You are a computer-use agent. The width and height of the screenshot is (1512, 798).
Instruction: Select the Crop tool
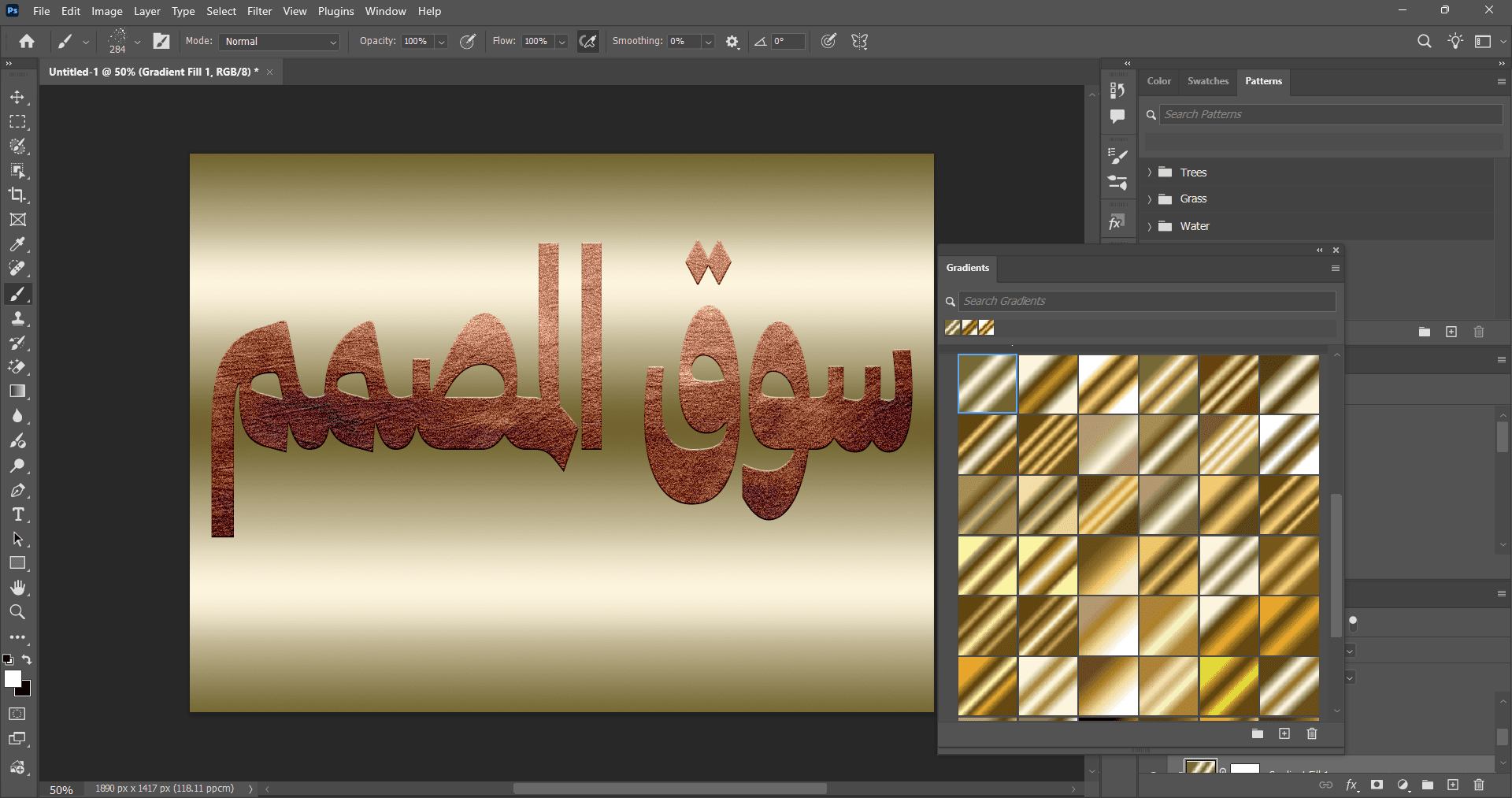[x=17, y=195]
